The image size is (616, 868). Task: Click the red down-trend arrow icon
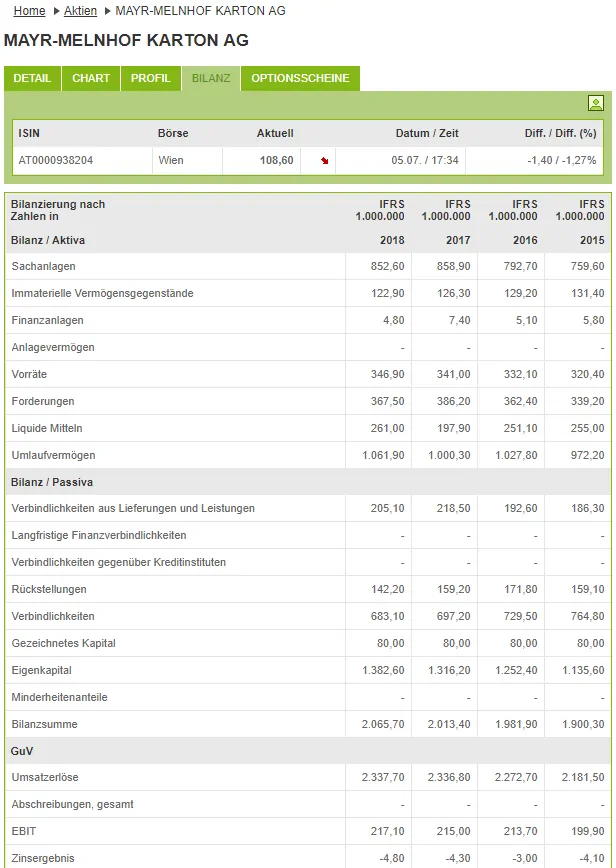(x=325, y=161)
